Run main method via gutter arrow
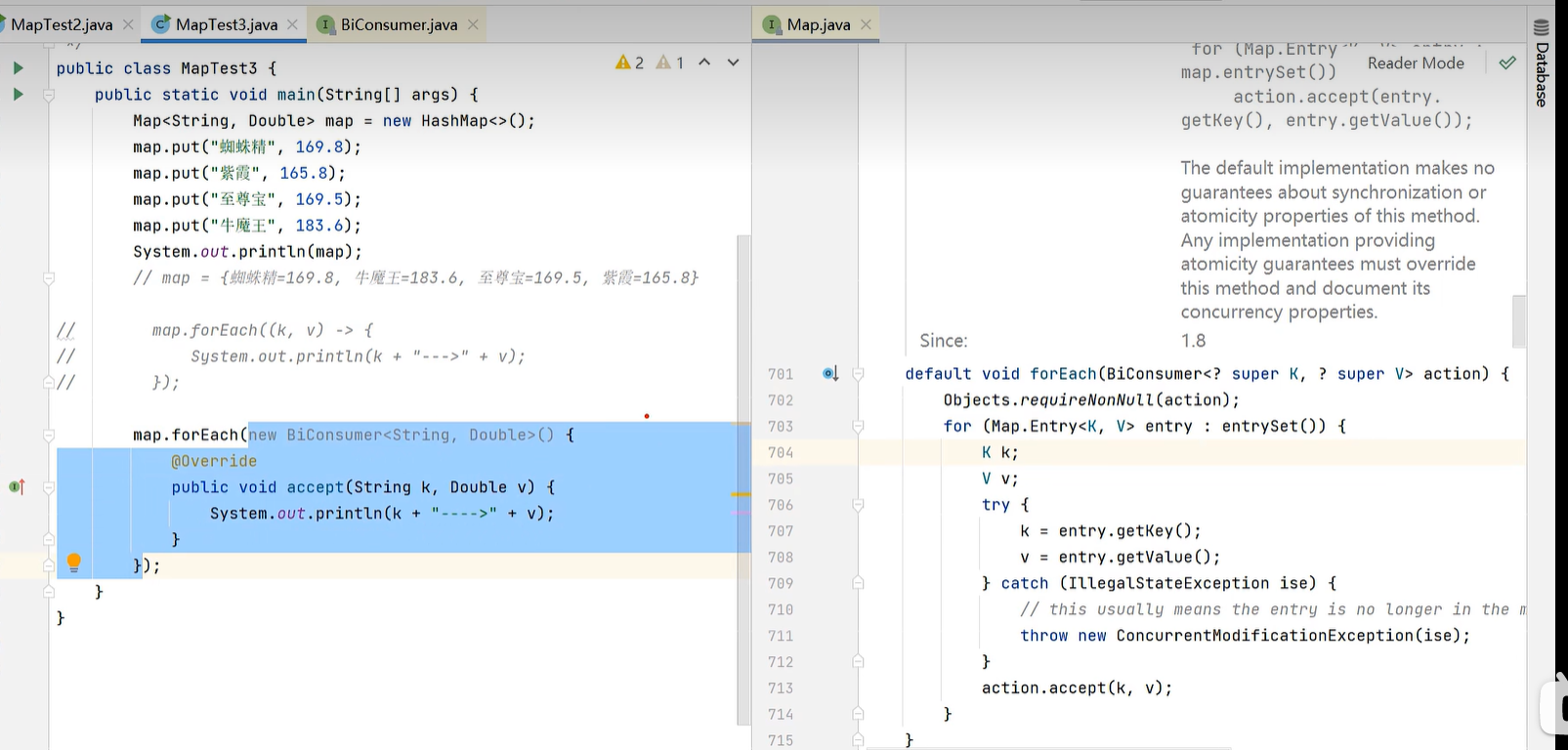1568x750 pixels. [x=18, y=95]
